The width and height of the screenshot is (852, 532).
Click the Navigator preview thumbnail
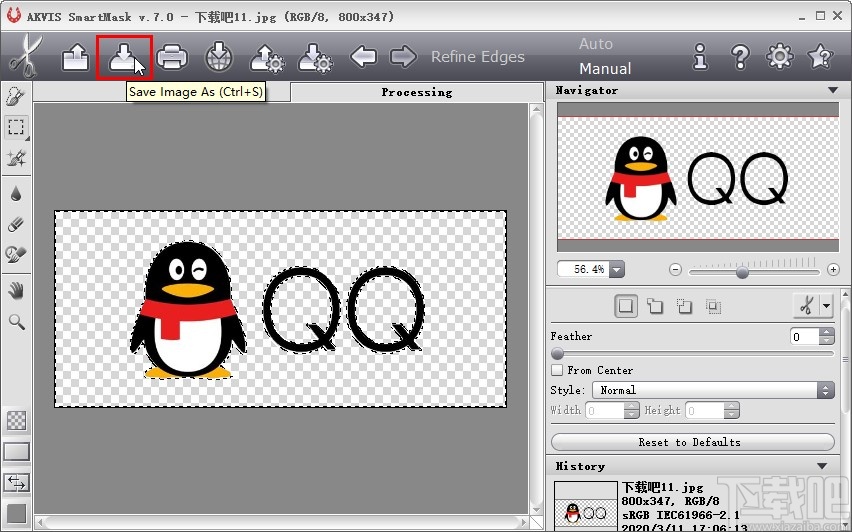[698, 177]
